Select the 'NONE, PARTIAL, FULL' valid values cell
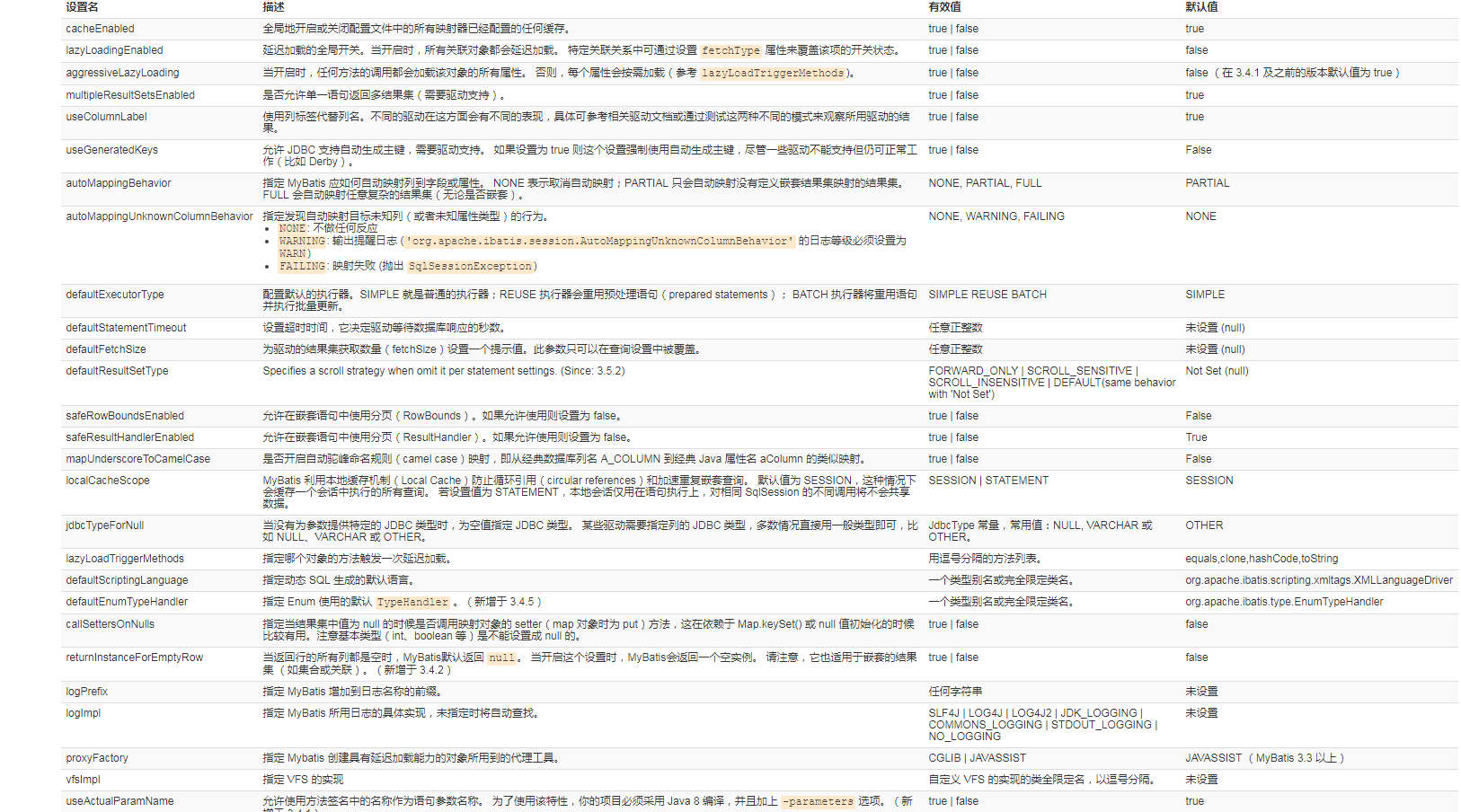Viewport: 1461px width, 812px height. (x=985, y=183)
